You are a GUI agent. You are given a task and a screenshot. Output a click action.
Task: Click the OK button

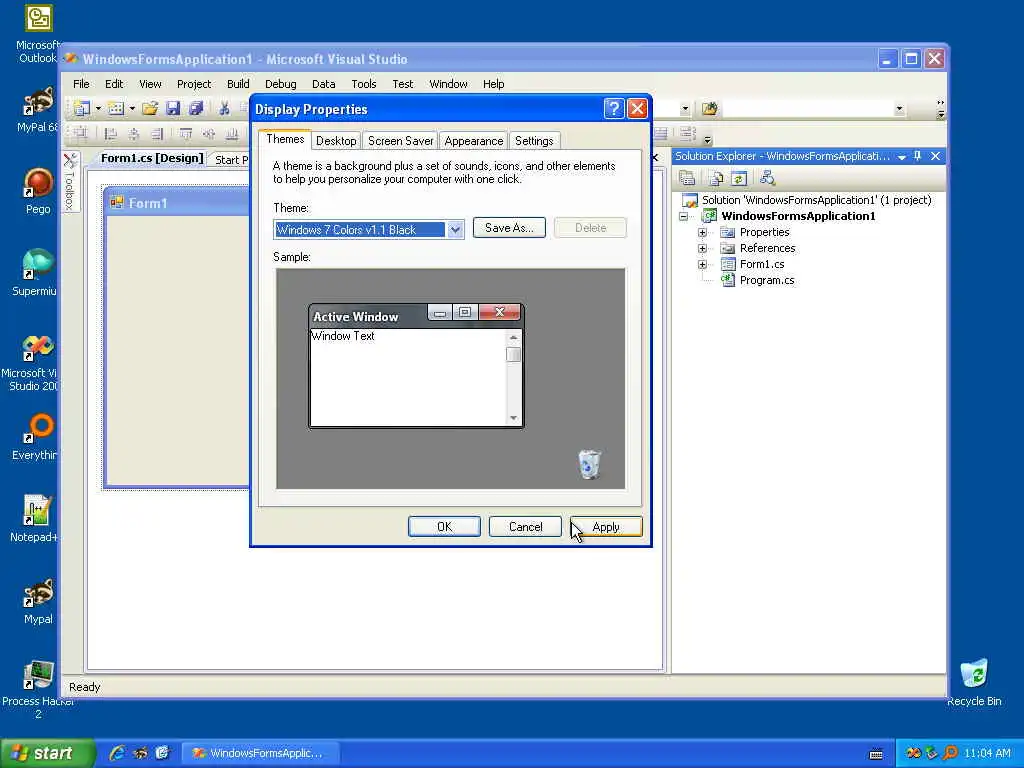click(x=444, y=526)
